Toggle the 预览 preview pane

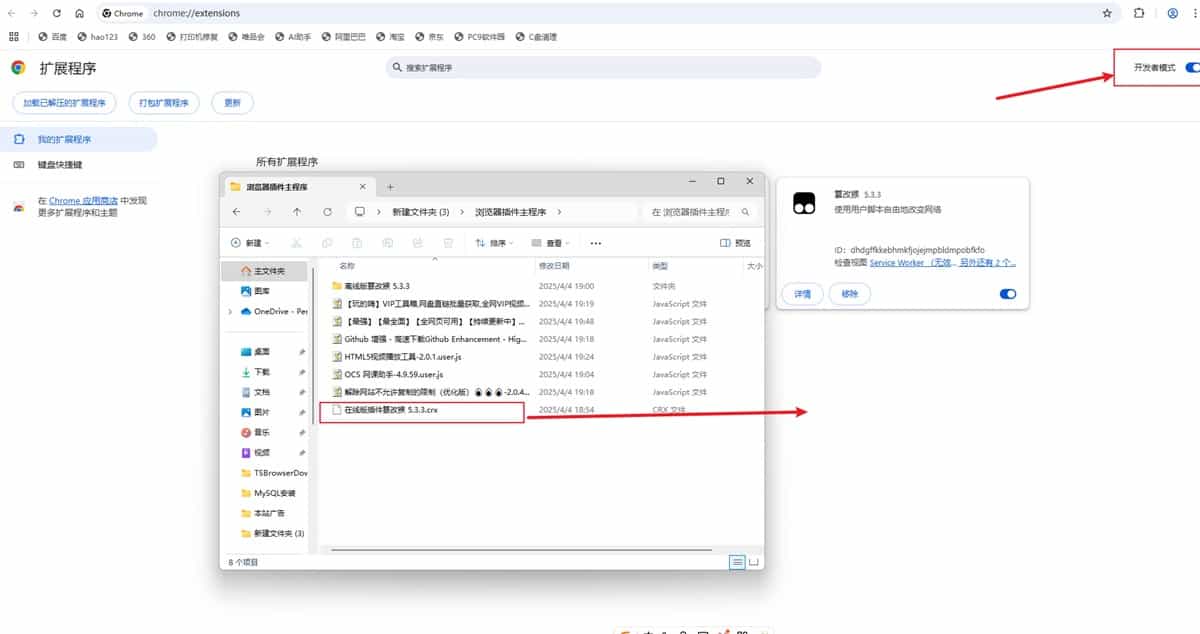point(735,243)
